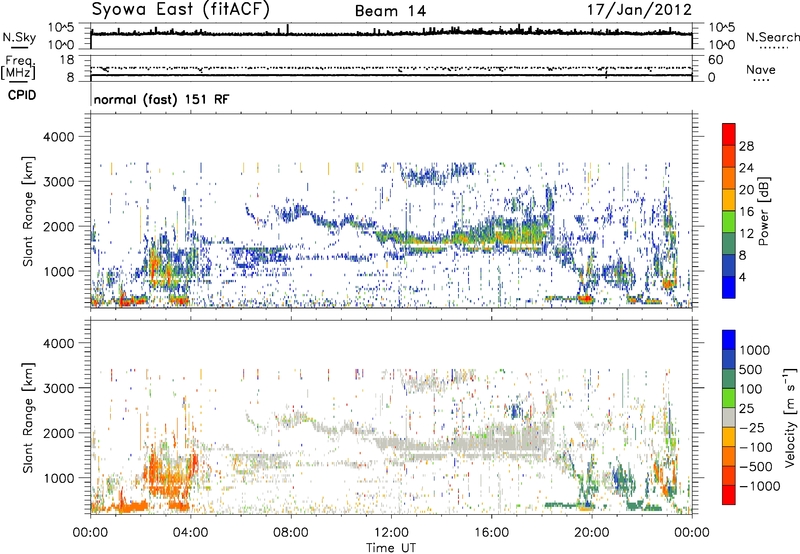Click the 'Time UT' axis title
Image resolution: width=800 pixels, height=554 pixels.
[x=391, y=548]
